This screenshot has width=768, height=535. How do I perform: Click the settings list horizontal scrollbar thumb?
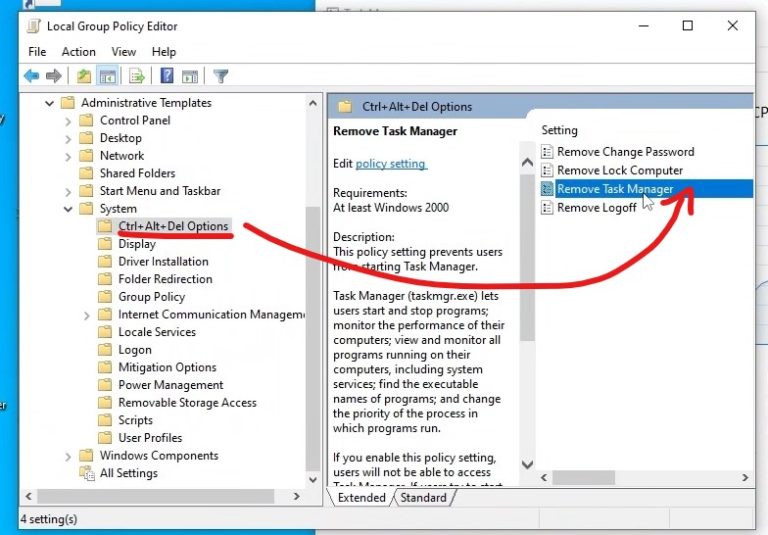click(x=583, y=477)
